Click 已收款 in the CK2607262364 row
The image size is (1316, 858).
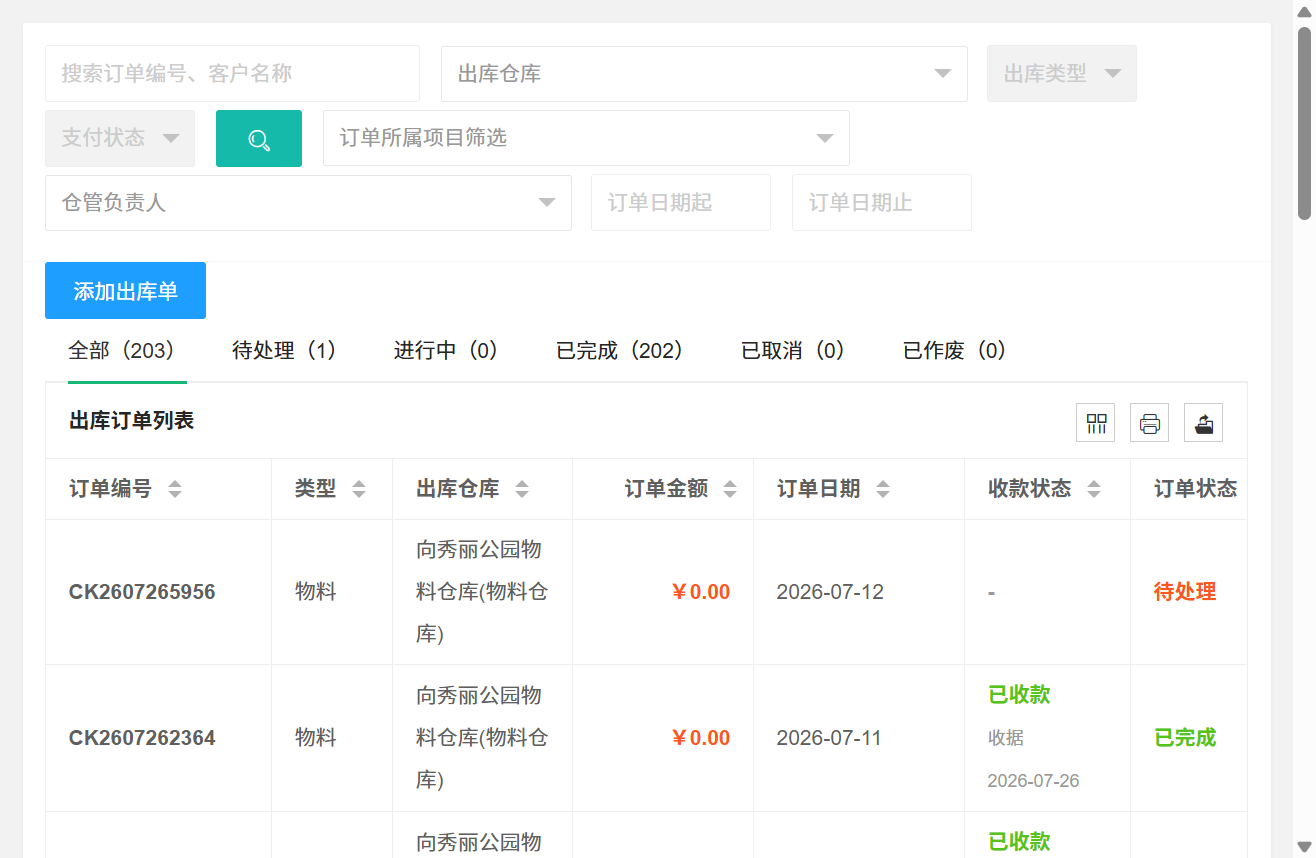pos(1019,695)
